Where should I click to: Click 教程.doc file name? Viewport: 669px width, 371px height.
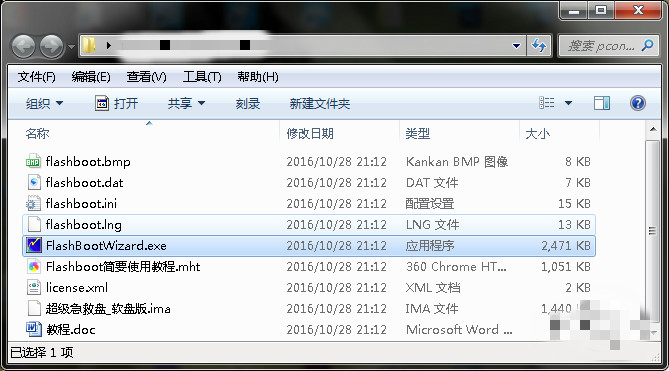(70, 329)
